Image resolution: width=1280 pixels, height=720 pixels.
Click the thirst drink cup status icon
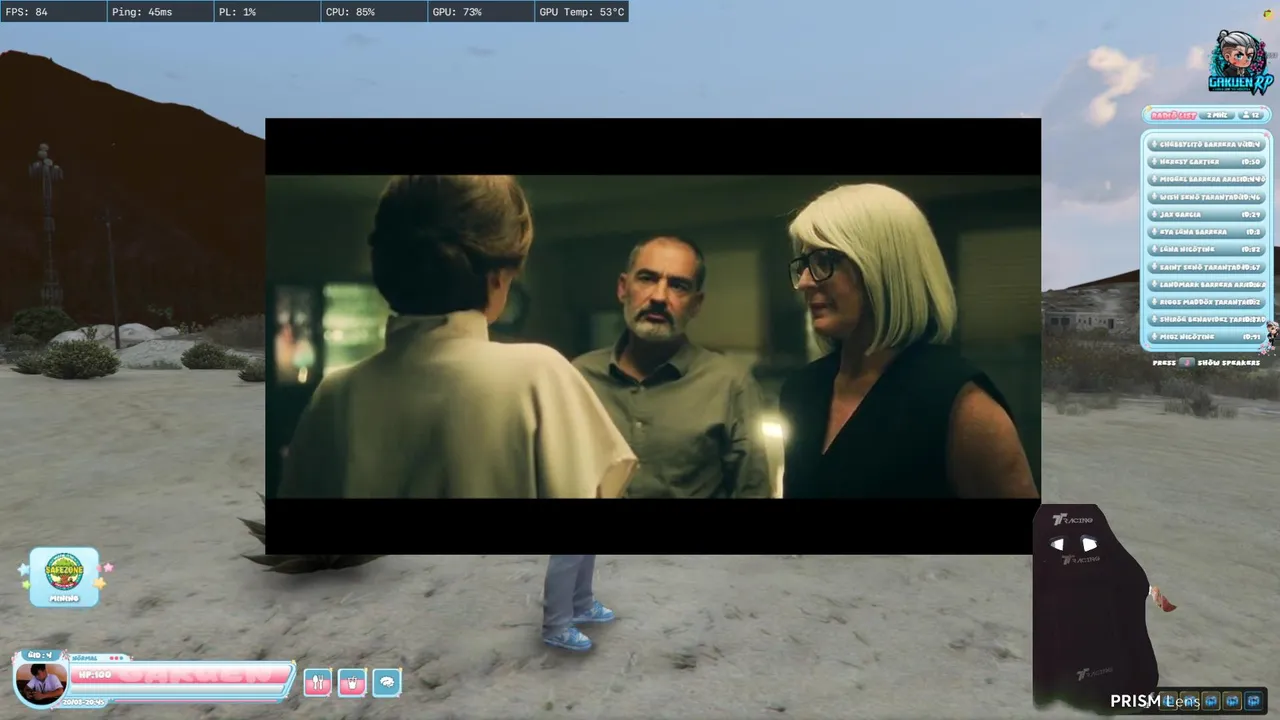pyautogui.click(x=352, y=682)
